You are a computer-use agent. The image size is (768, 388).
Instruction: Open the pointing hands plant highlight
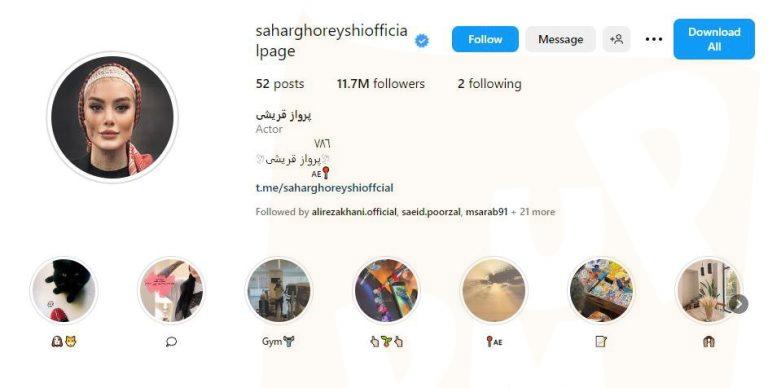point(386,291)
